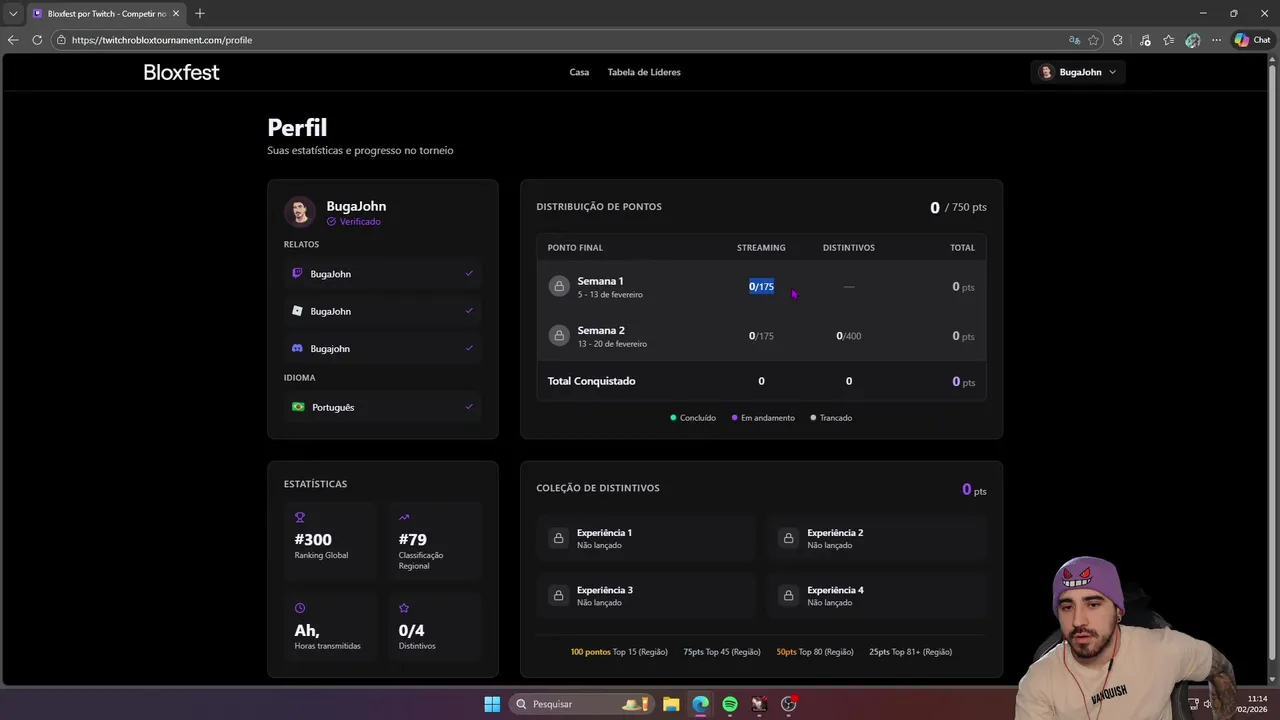The height and width of the screenshot is (720, 1280).
Task: Click the STREAMING column header
Action: [x=761, y=247]
